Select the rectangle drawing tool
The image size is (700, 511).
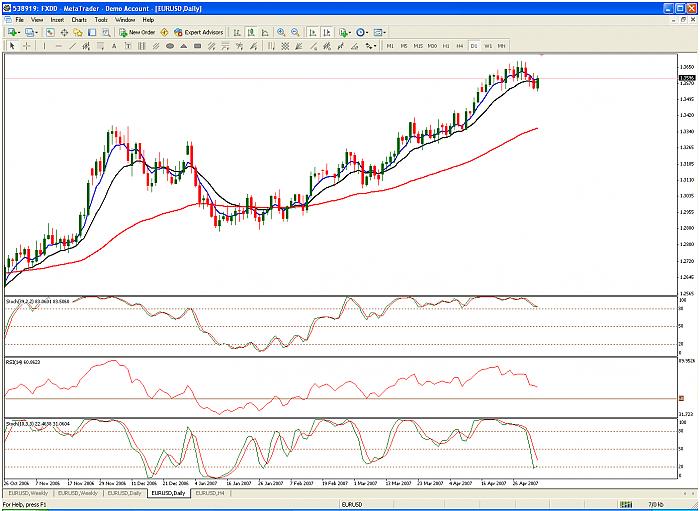[198, 46]
